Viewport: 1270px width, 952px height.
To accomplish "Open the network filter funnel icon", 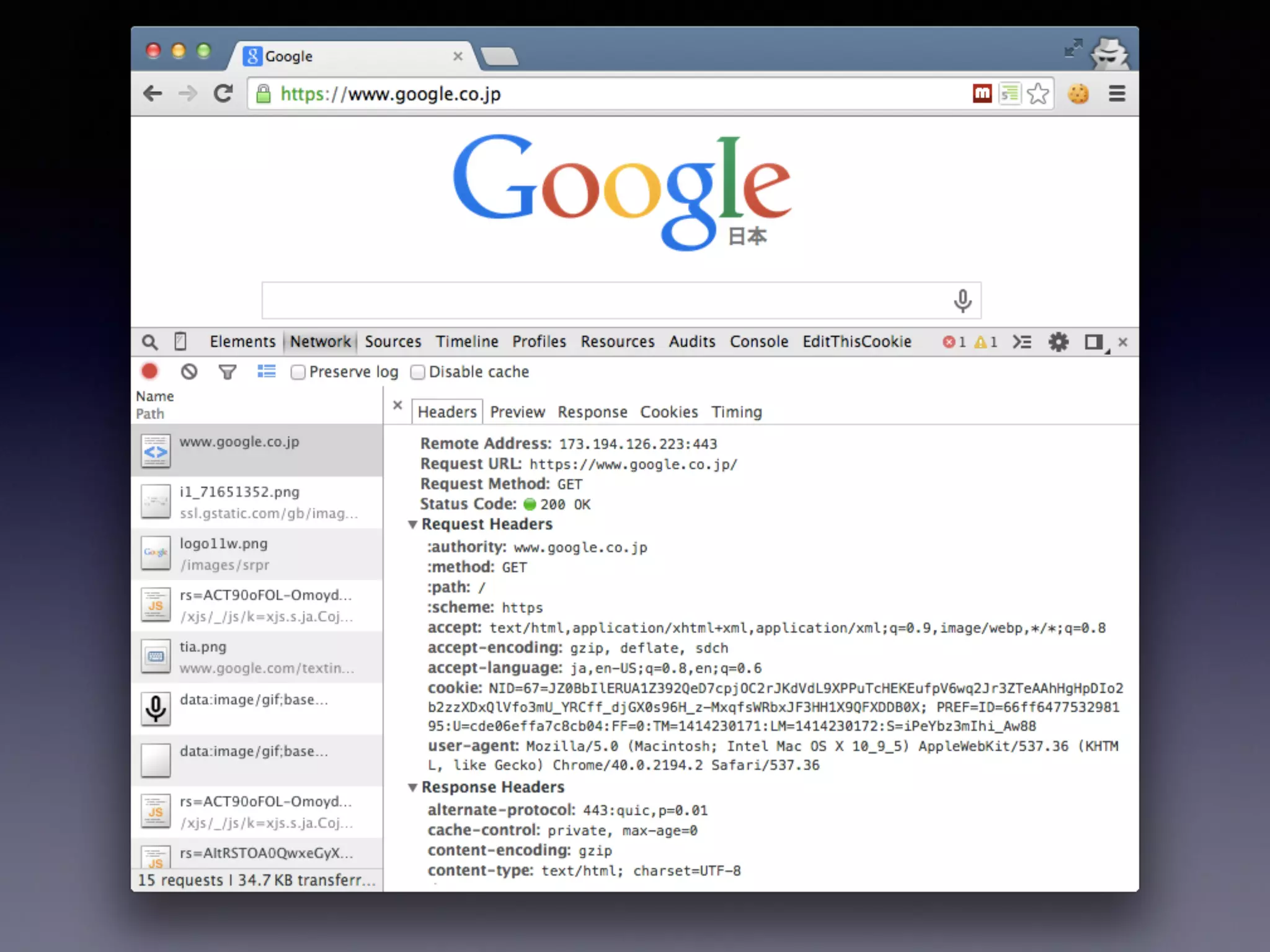I will 228,372.
